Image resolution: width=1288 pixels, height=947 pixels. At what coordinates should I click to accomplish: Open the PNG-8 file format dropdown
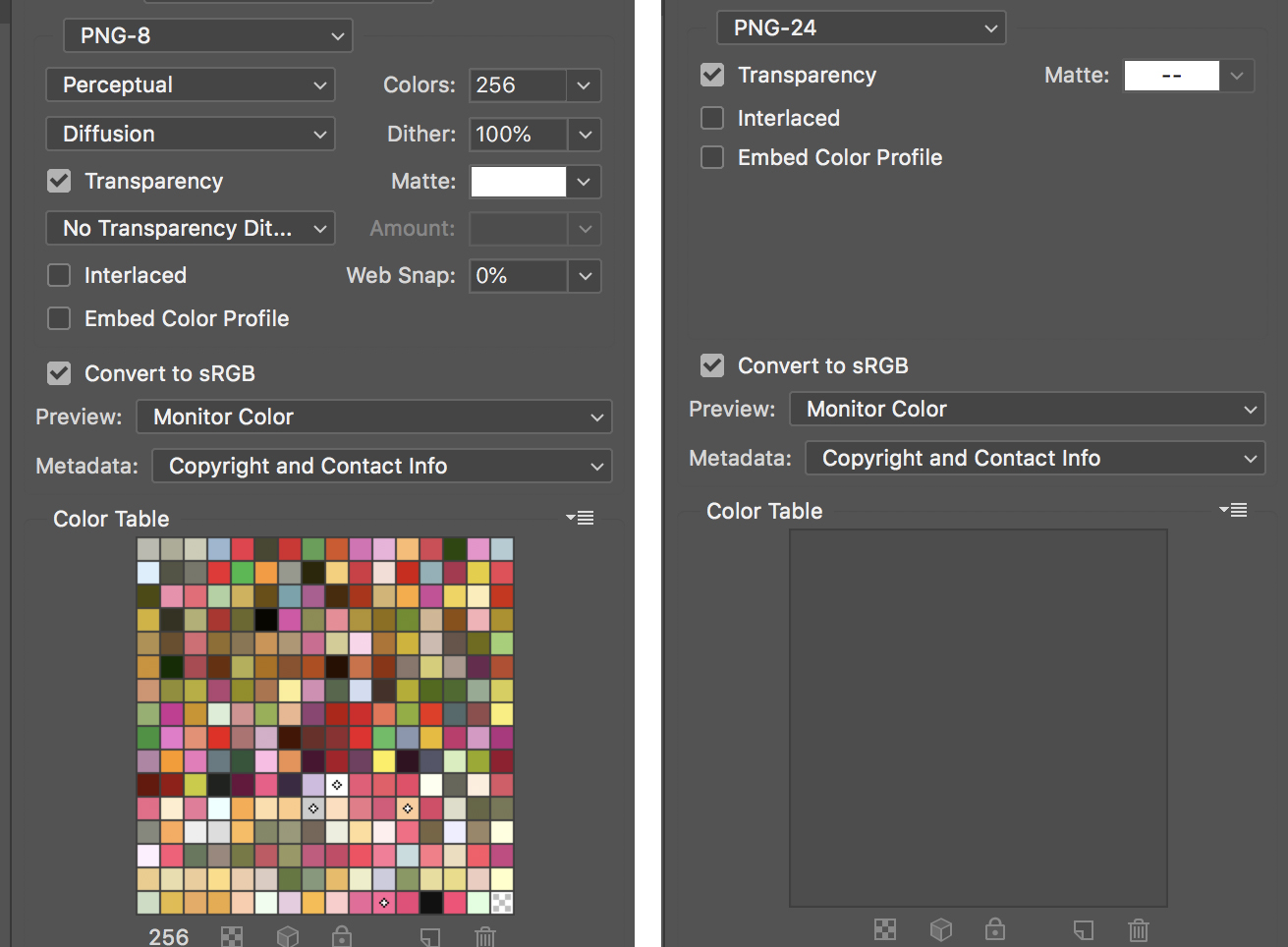coord(208,36)
